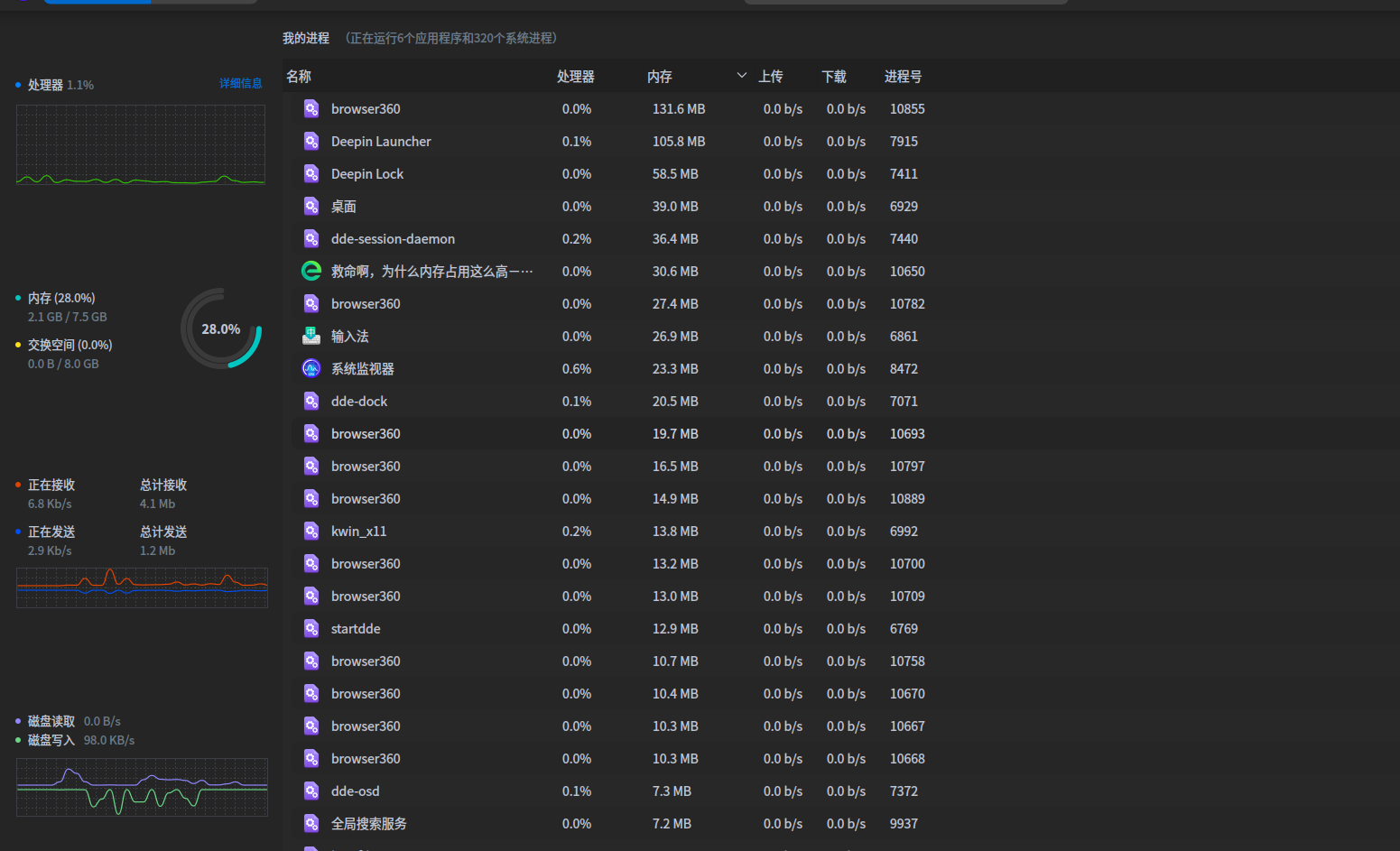Select the 系统监视器 system monitor icon
The height and width of the screenshot is (851, 1400).
(311, 369)
